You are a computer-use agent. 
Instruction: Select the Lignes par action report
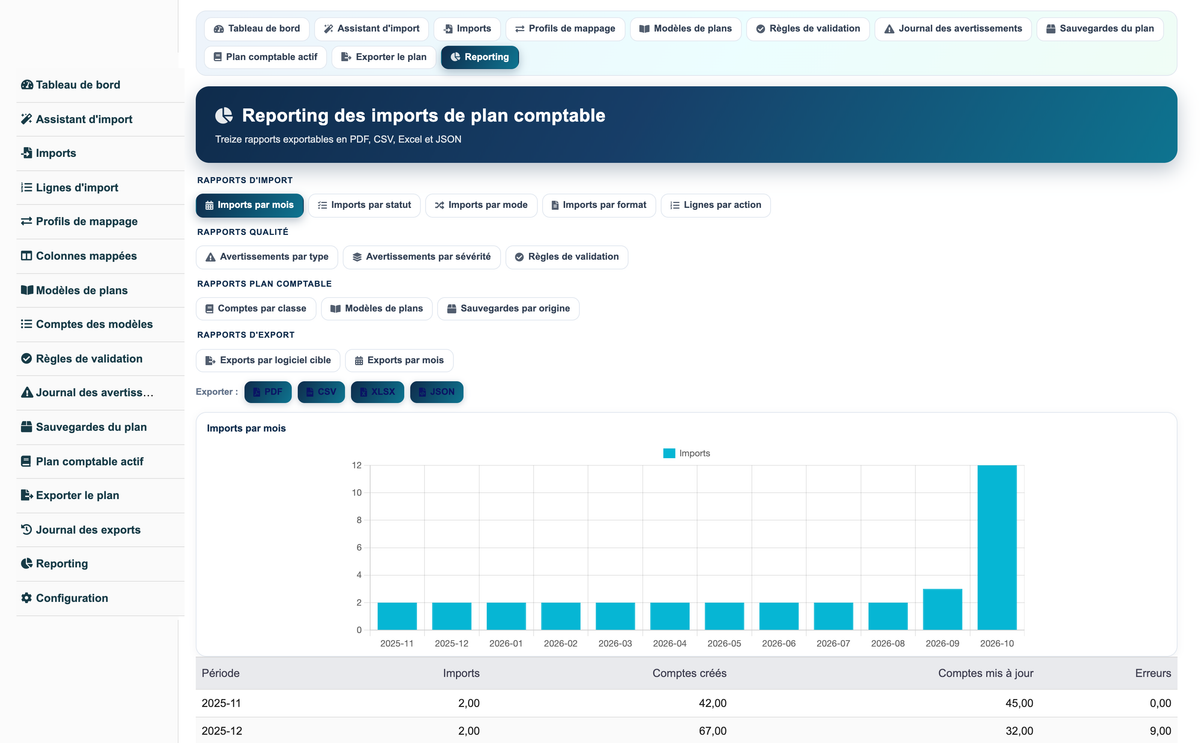[715, 205]
